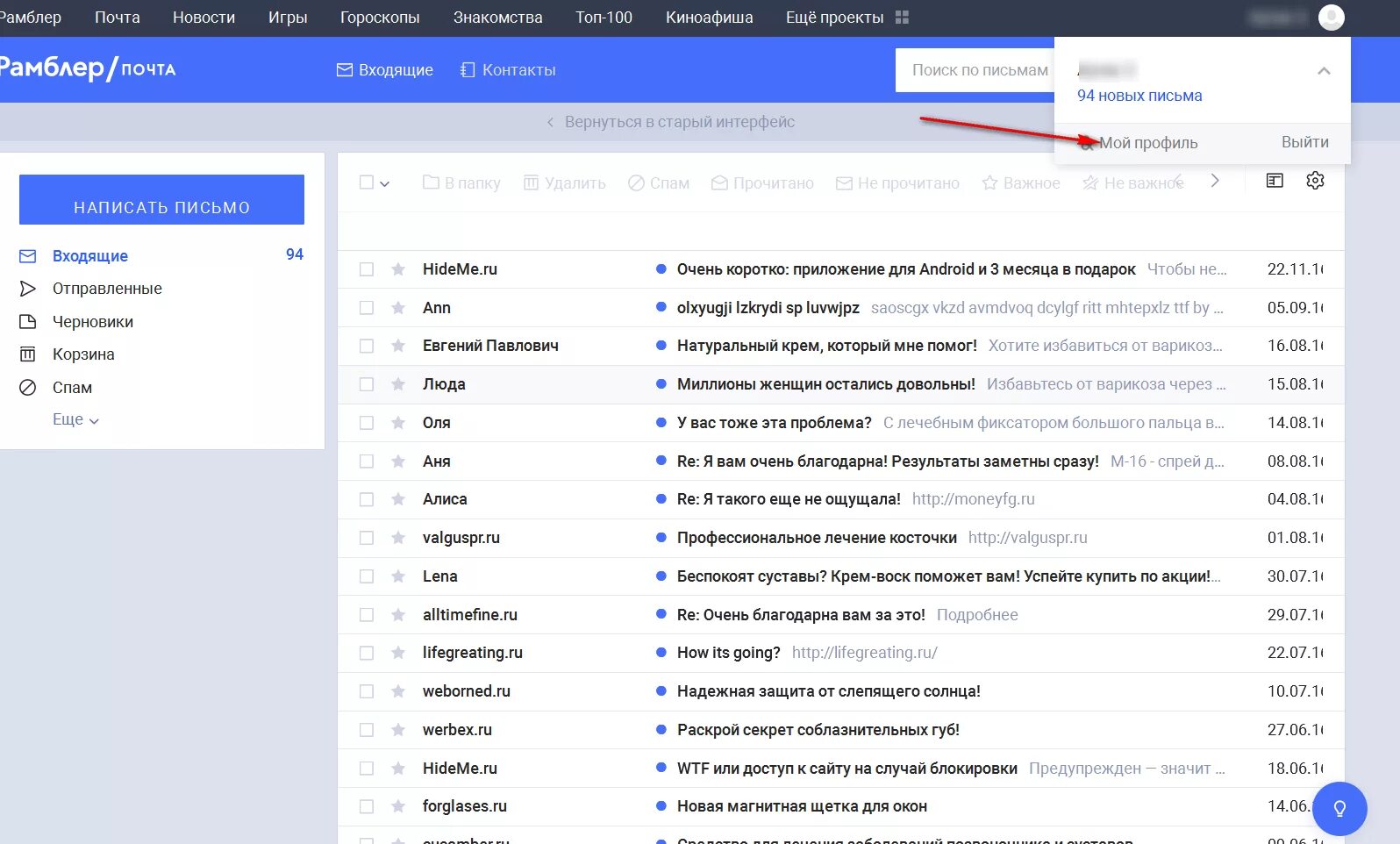
Task: Star the message from Люда
Action: (x=398, y=384)
